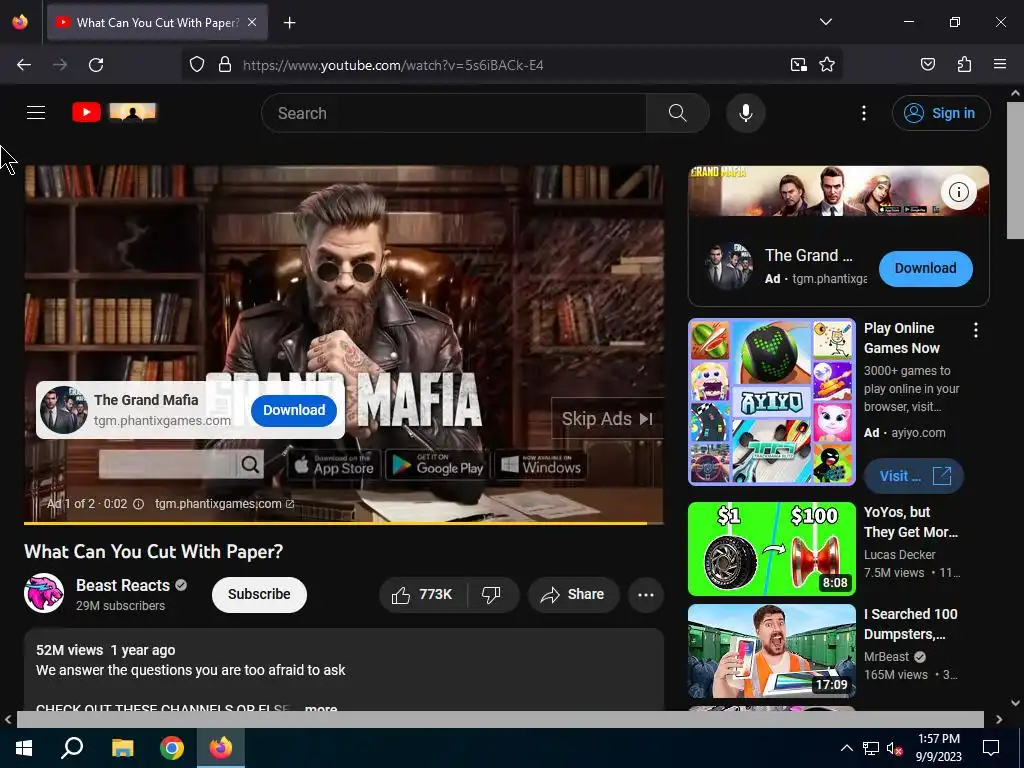Share the video
1024x768 pixels.
point(573,594)
